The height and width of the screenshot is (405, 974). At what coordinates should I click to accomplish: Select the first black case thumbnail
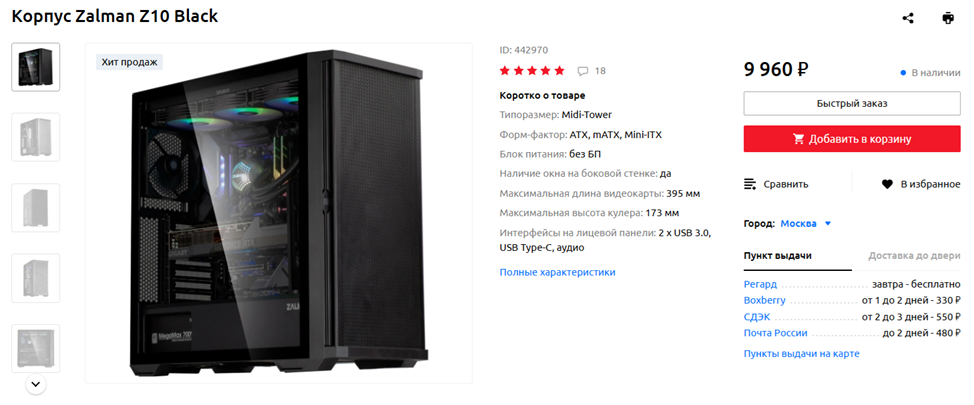pyautogui.click(x=35, y=67)
